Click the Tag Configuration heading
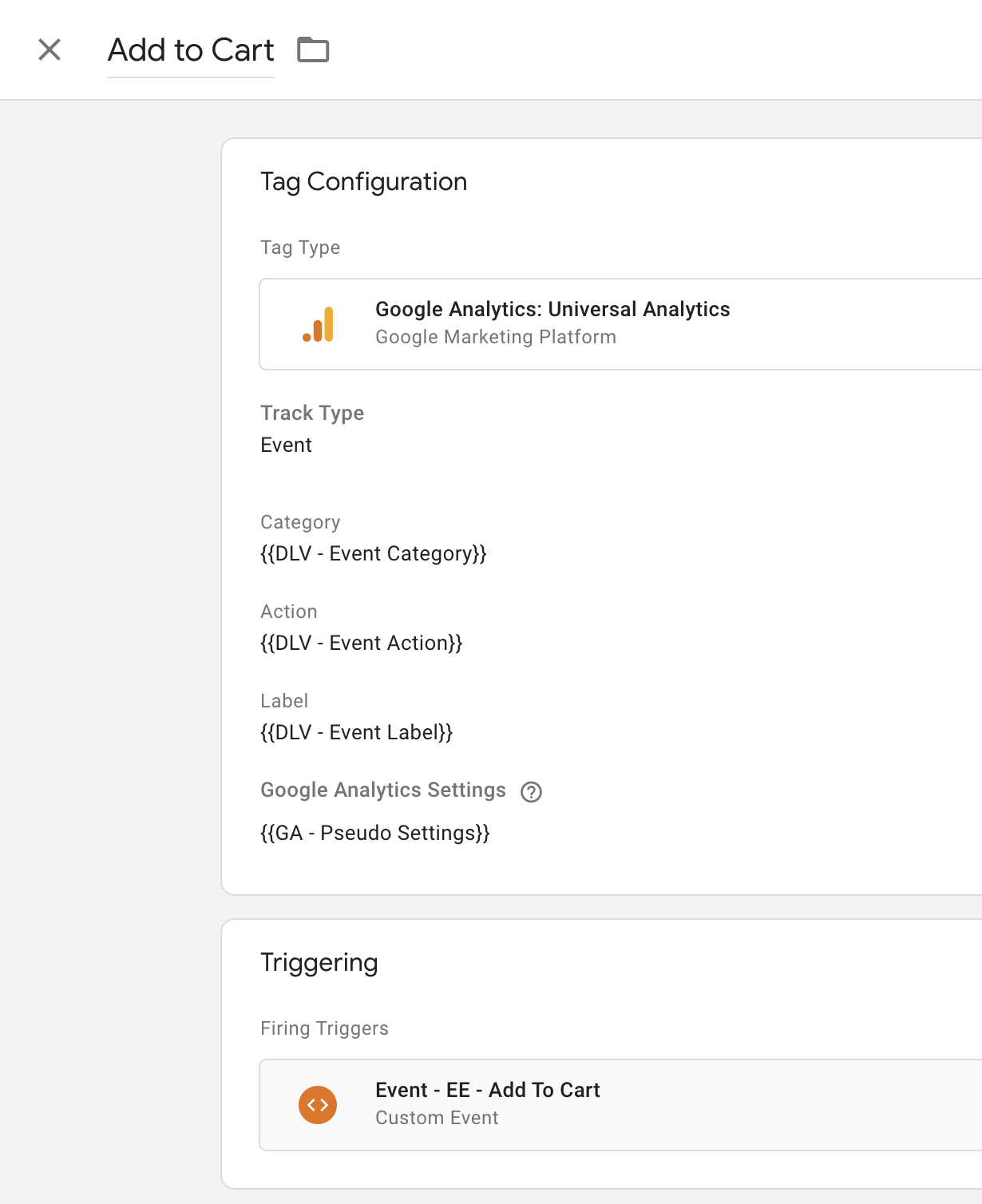Image resolution: width=982 pixels, height=1204 pixels. click(x=364, y=182)
